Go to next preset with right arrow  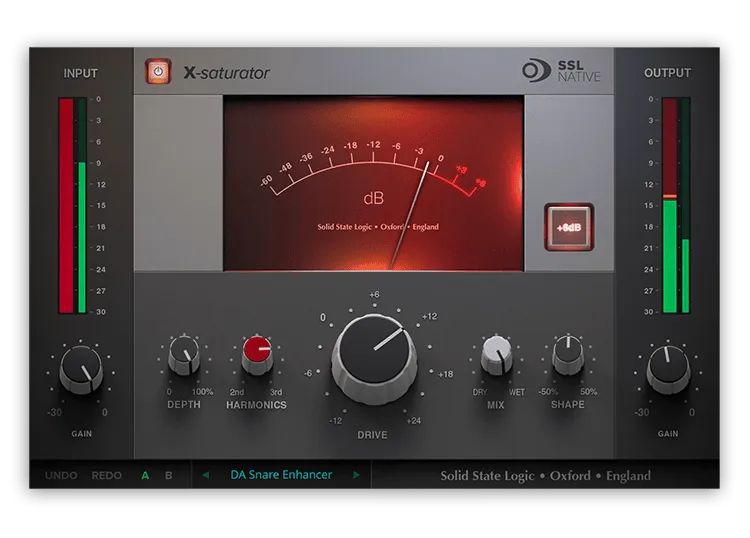356,475
